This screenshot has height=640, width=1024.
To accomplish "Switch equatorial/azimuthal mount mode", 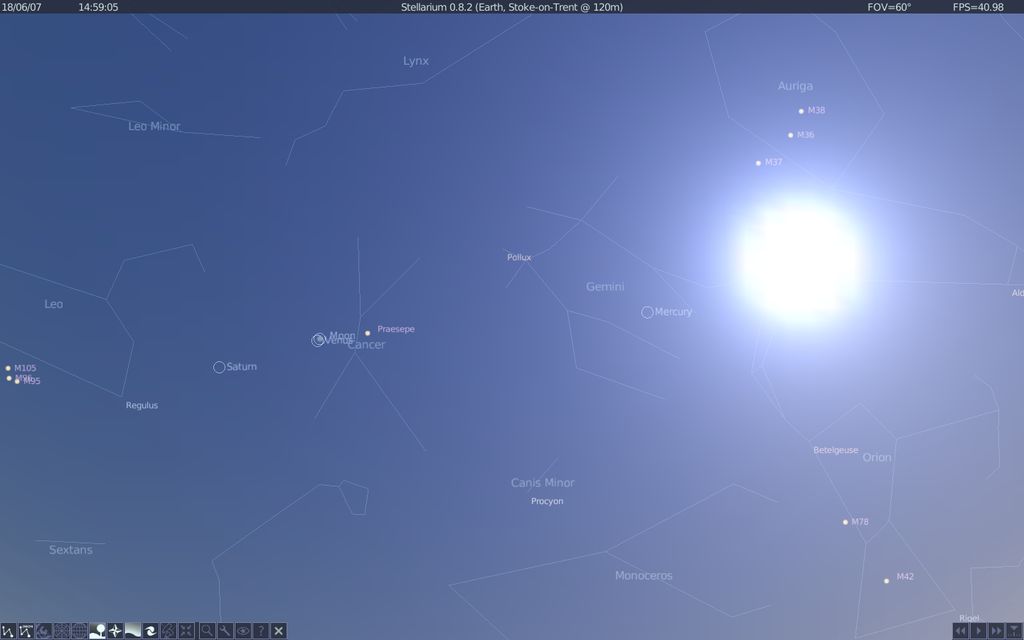I will (169, 631).
